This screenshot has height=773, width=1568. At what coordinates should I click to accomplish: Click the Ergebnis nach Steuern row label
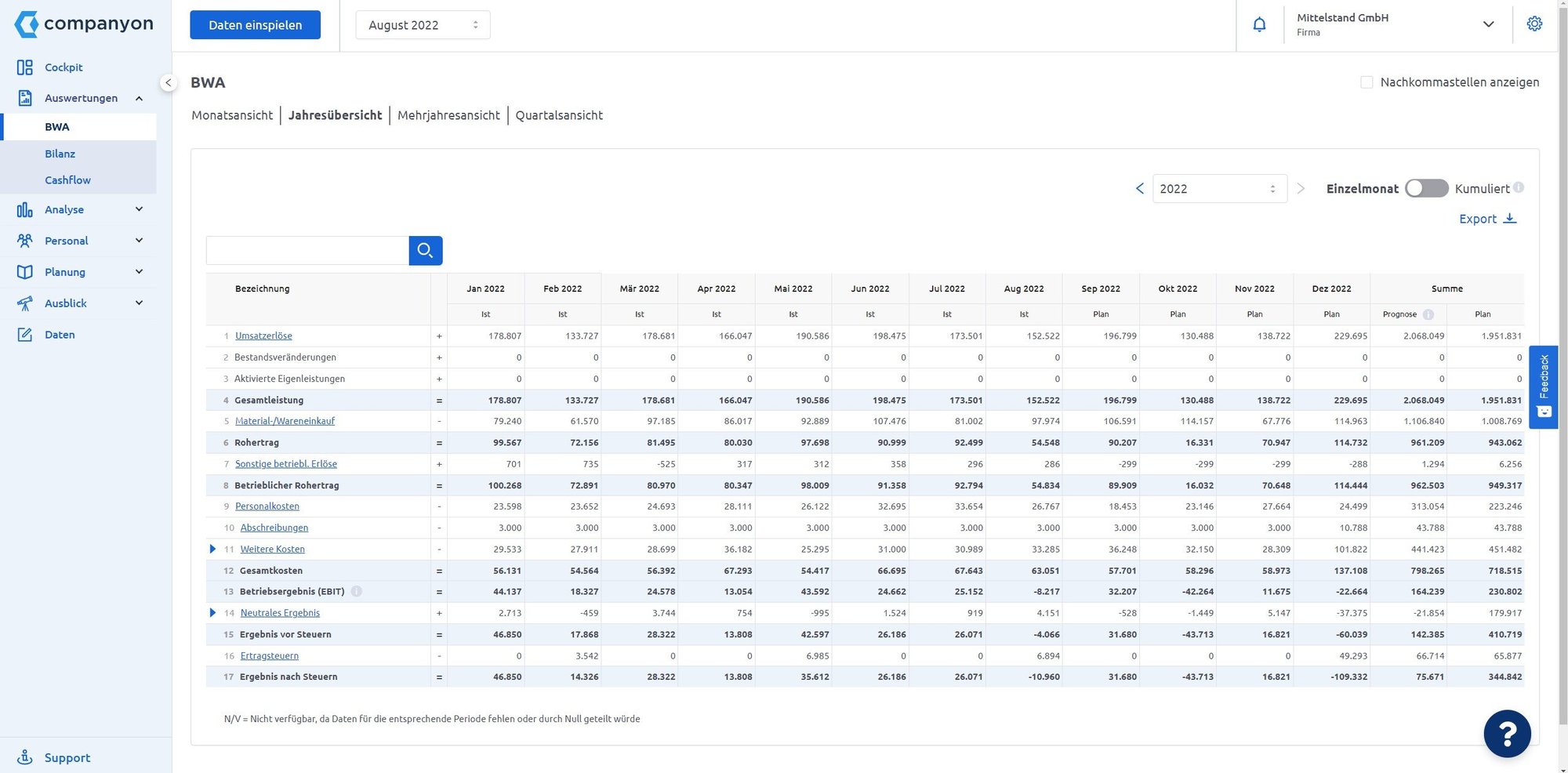coord(288,677)
